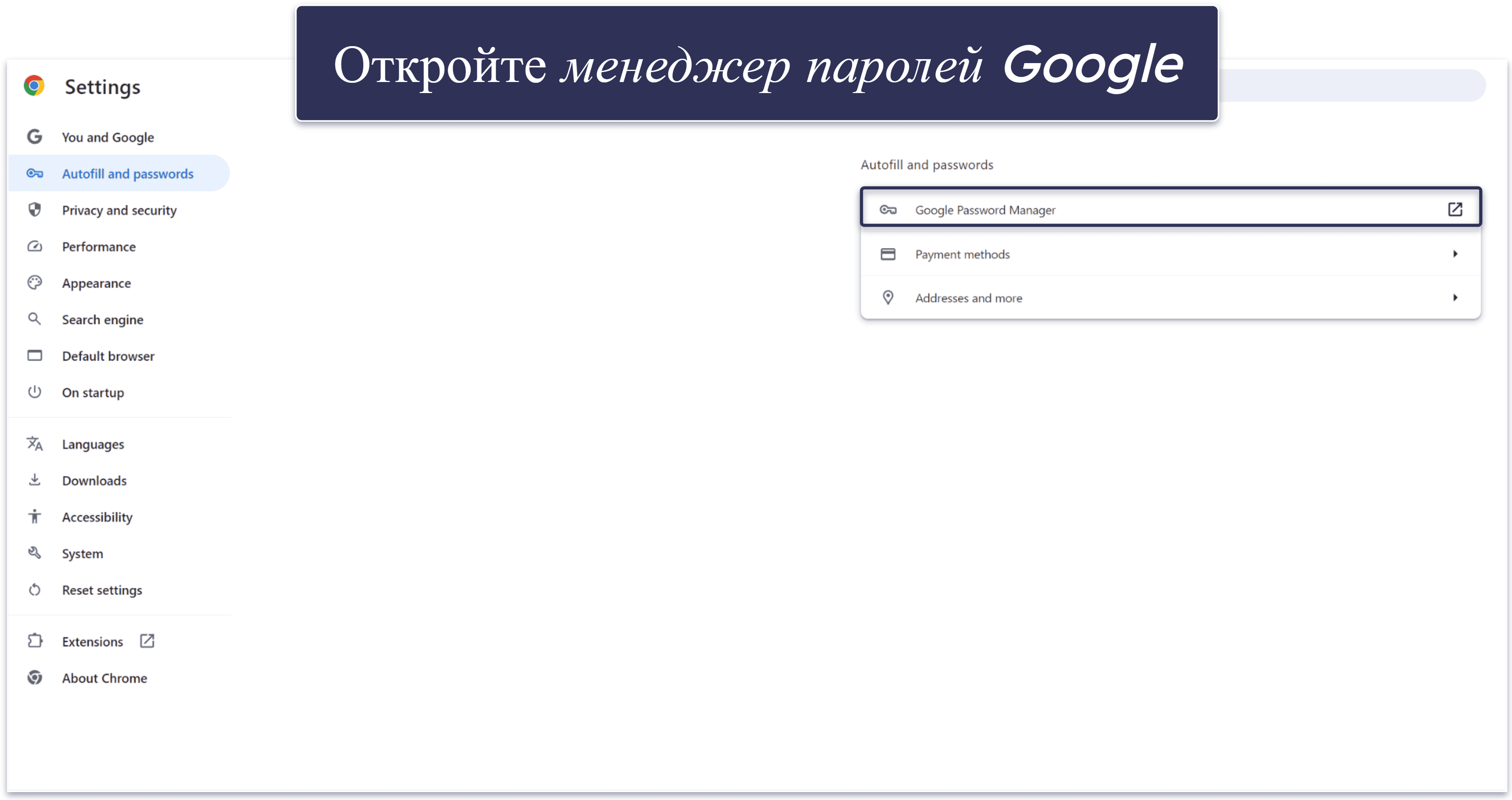Click the key icon next to Autofill and passwords

point(35,173)
